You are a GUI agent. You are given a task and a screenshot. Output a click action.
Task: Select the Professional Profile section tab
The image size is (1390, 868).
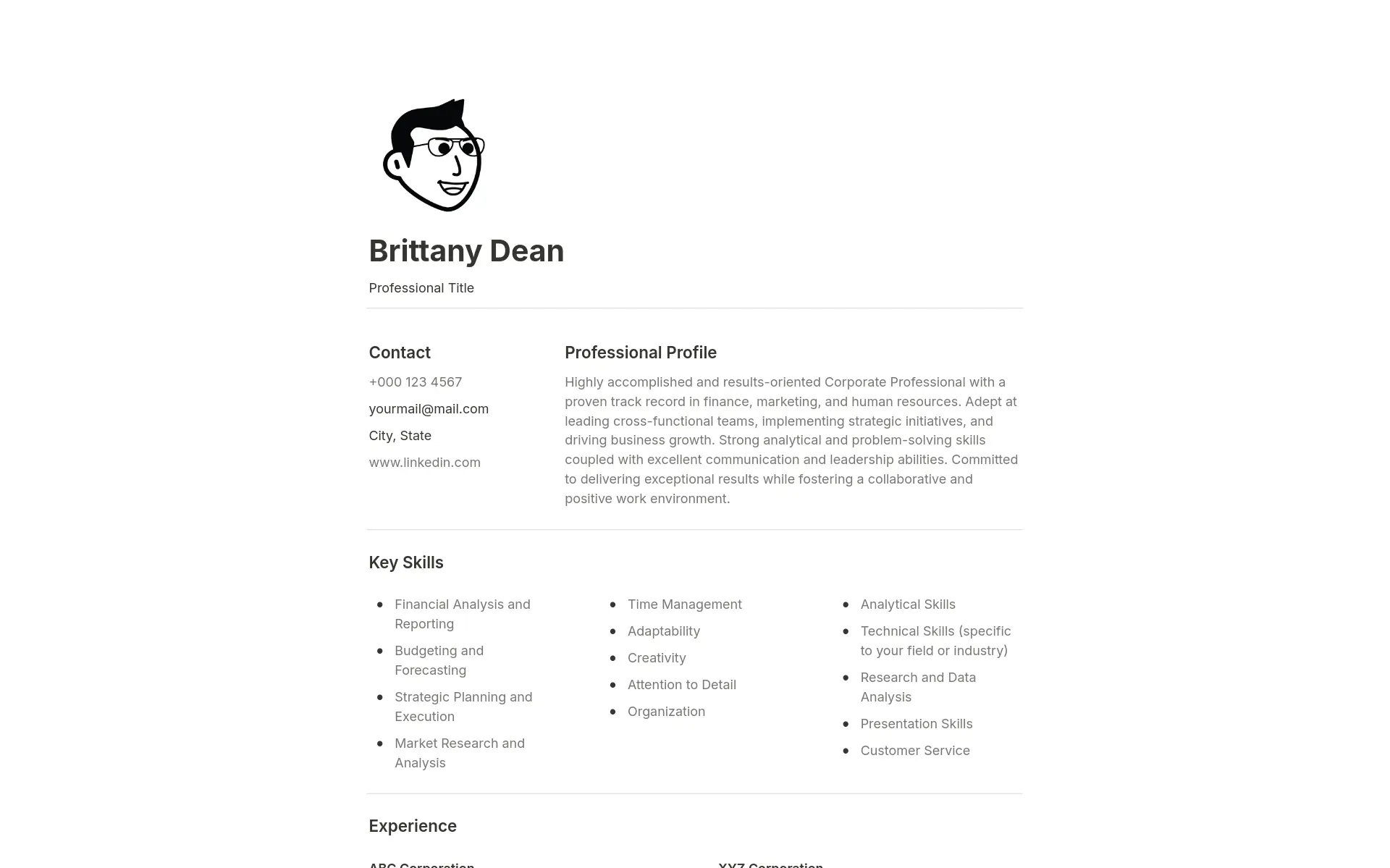[641, 351]
